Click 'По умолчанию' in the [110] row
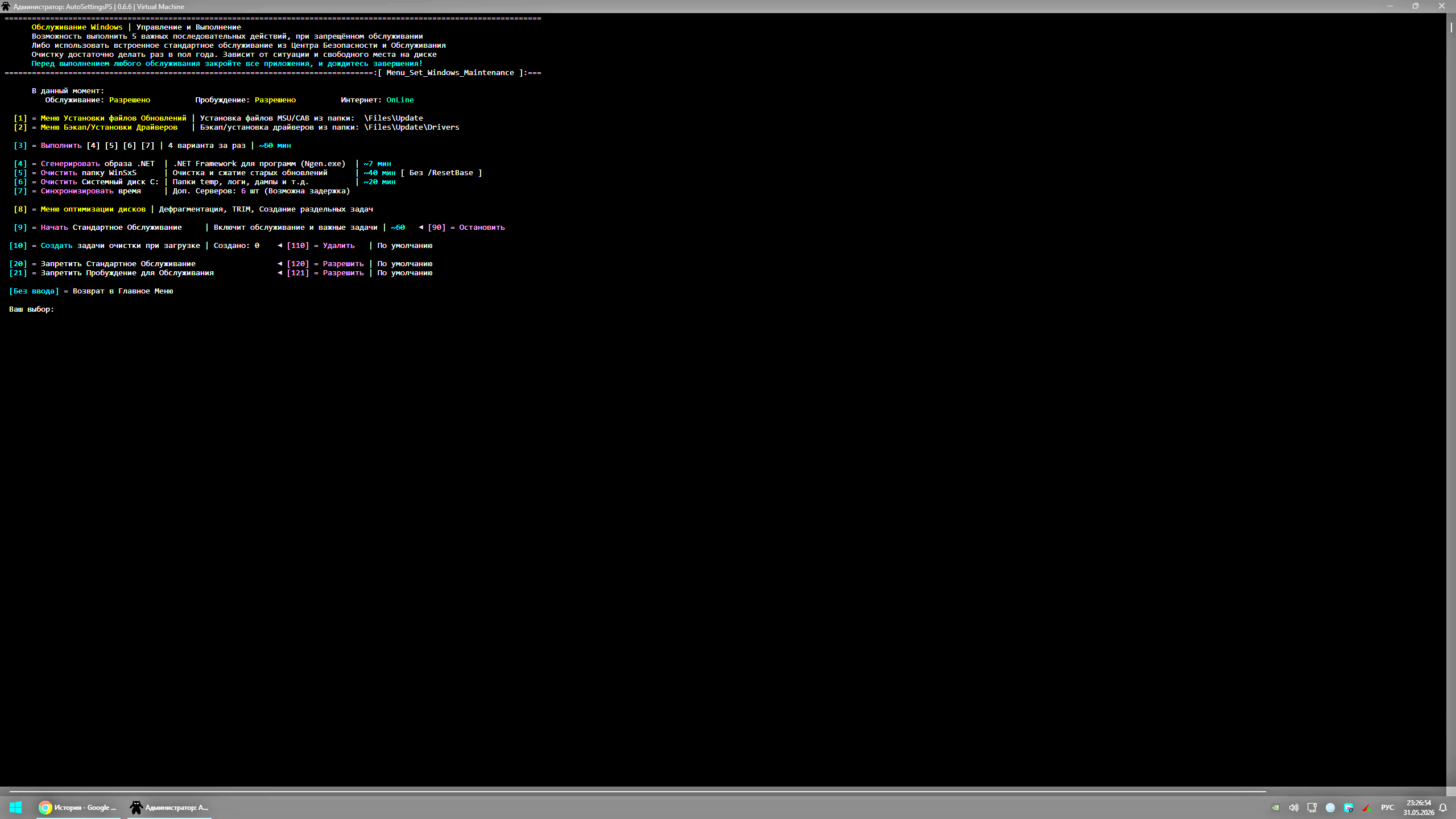Screen dimensions: 1456x819 tap(404, 245)
